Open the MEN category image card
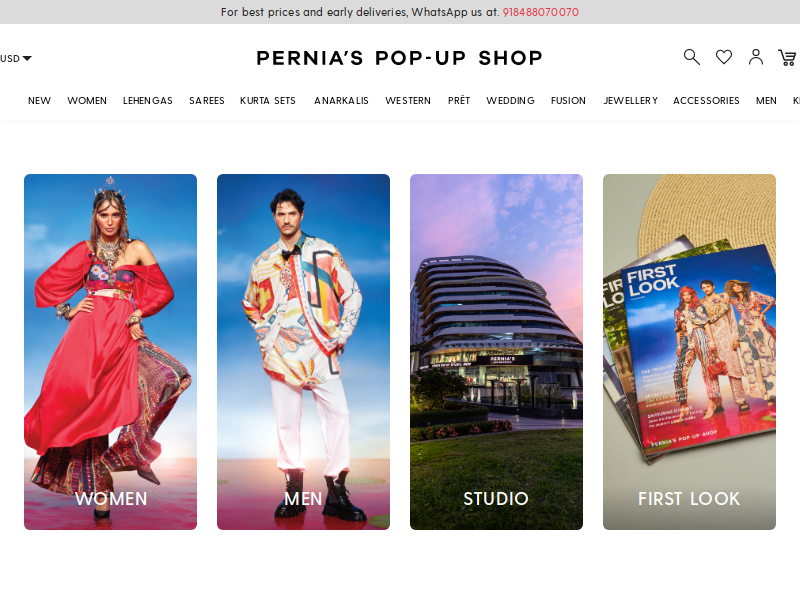This screenshot has height=600, width=800. pyautogui.click(x=303, y=352)
